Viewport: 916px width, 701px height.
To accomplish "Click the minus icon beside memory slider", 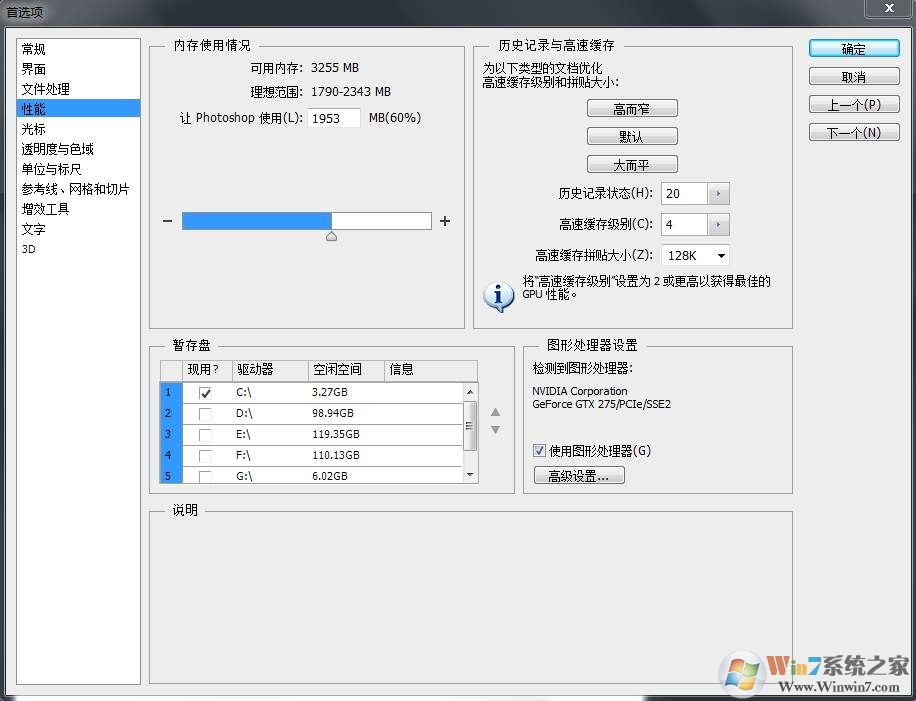I will click(167, 221).
